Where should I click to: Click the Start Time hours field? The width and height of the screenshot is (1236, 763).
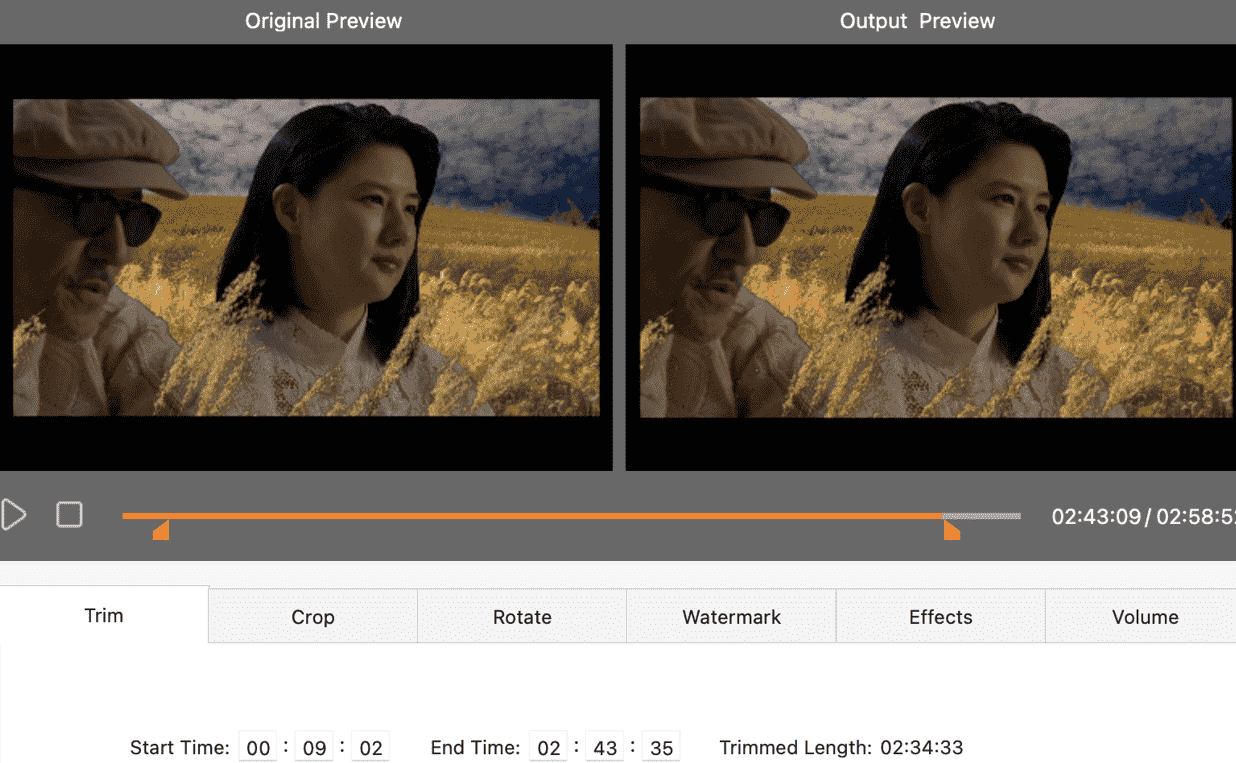(258, 748)
